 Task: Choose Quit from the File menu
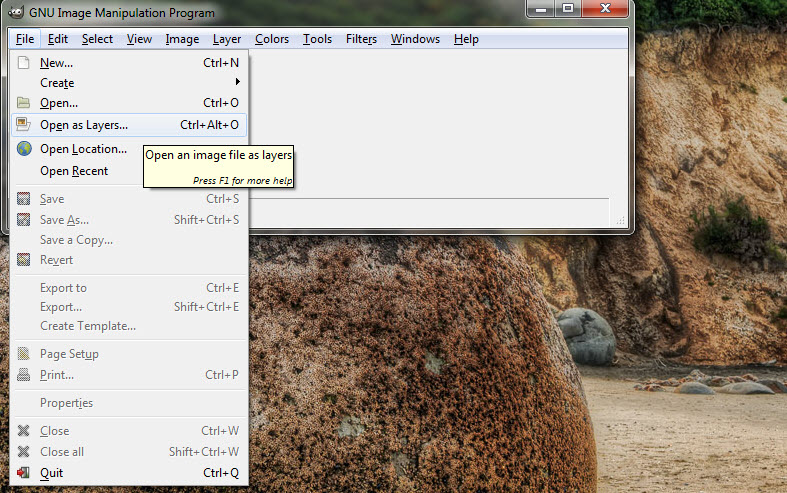click(129, 473)
